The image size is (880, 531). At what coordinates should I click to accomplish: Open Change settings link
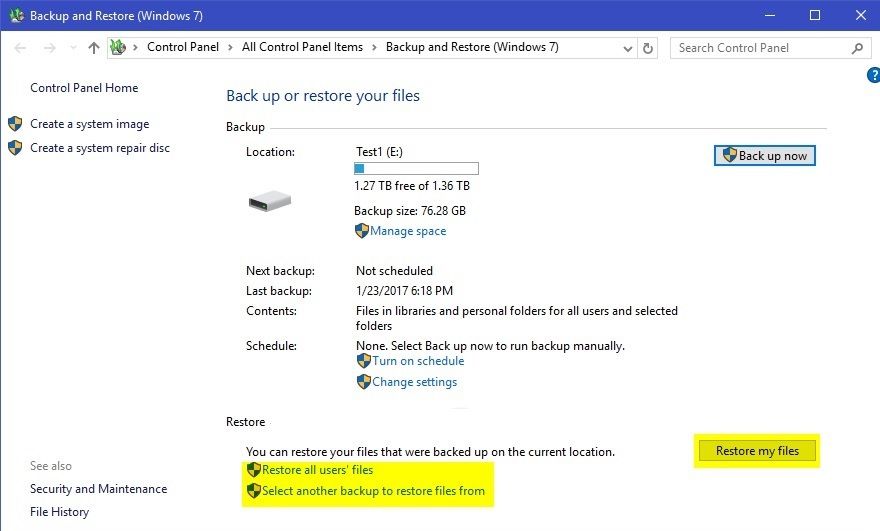point(415,382)
